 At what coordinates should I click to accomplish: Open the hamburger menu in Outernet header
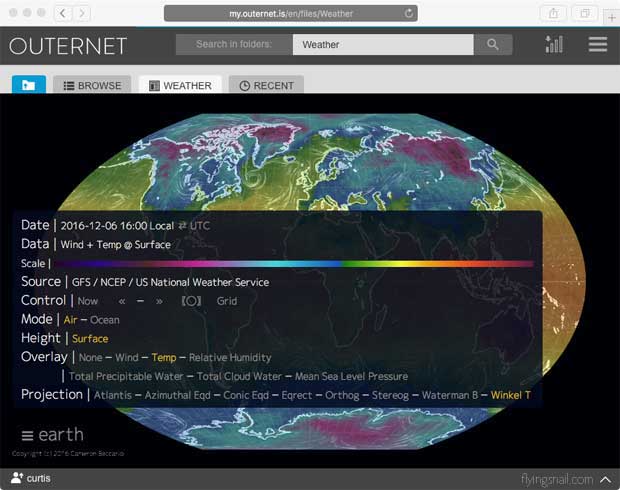(x=597, y=44)
